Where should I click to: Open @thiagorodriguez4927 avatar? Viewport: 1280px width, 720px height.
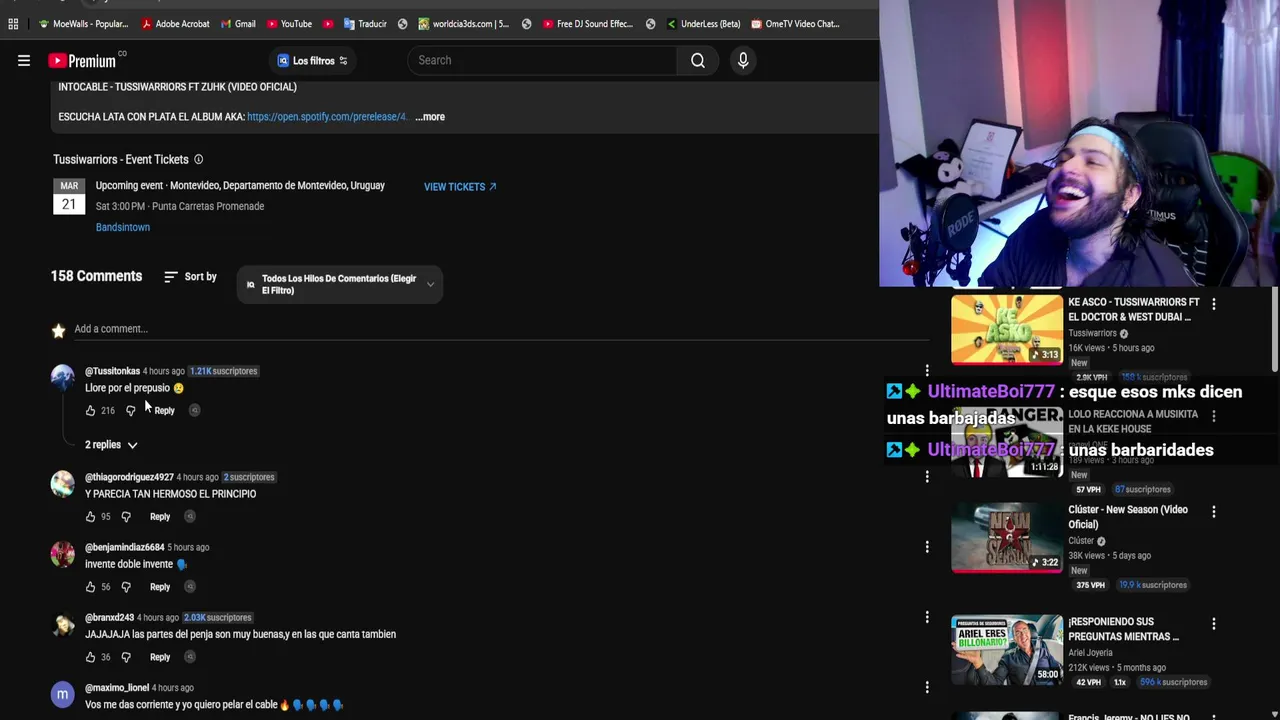(63, 484)
